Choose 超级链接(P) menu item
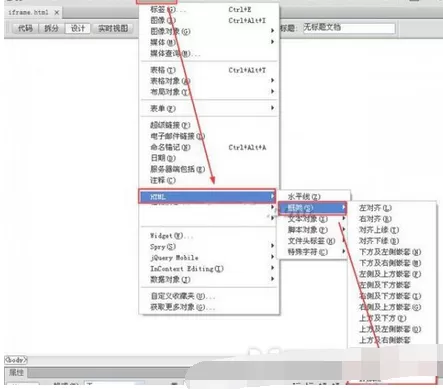The image size is (443, 389). (209, 125)
